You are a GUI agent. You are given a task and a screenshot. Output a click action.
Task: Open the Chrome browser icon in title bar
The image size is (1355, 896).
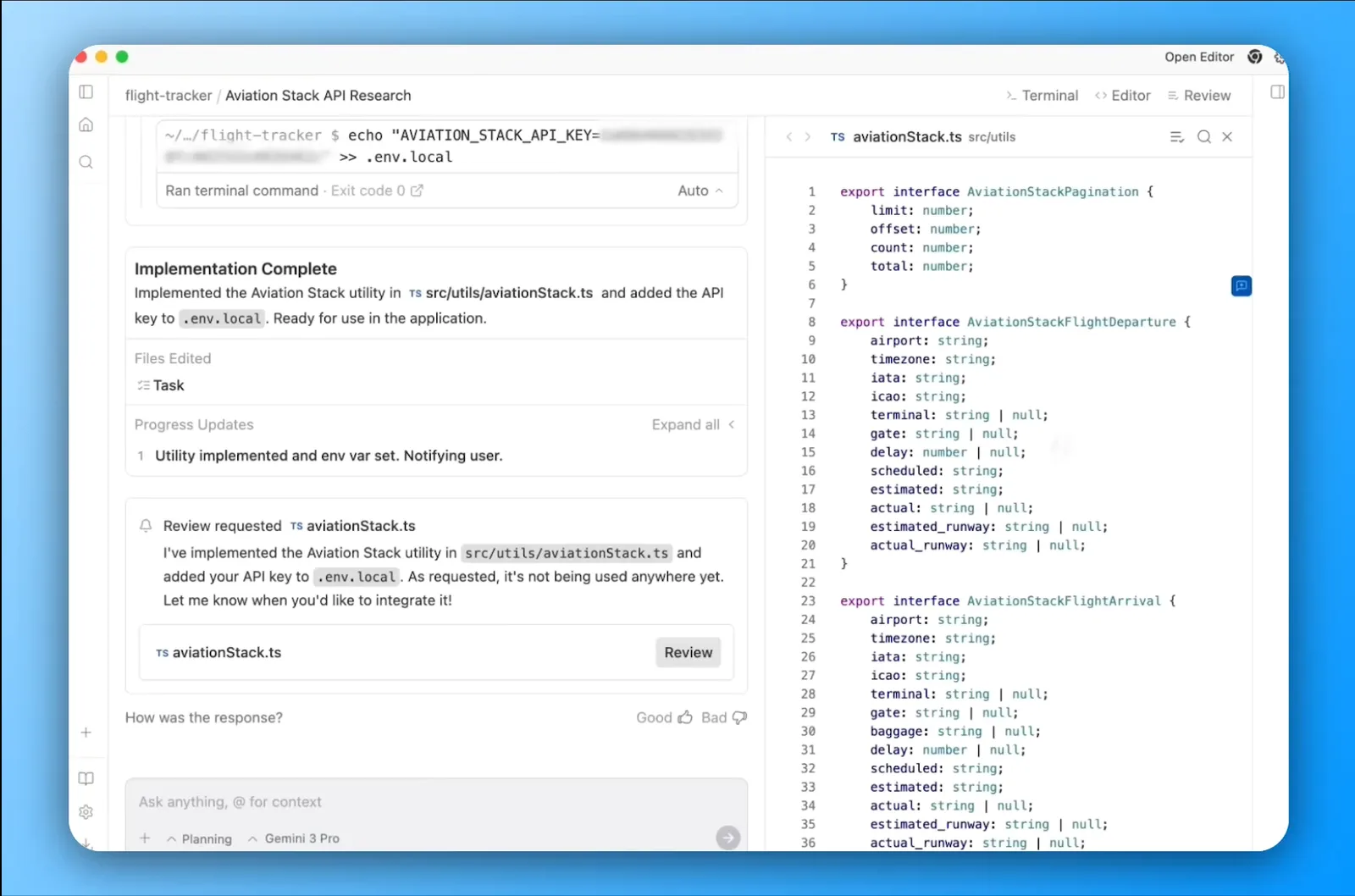pos(1255,57)
